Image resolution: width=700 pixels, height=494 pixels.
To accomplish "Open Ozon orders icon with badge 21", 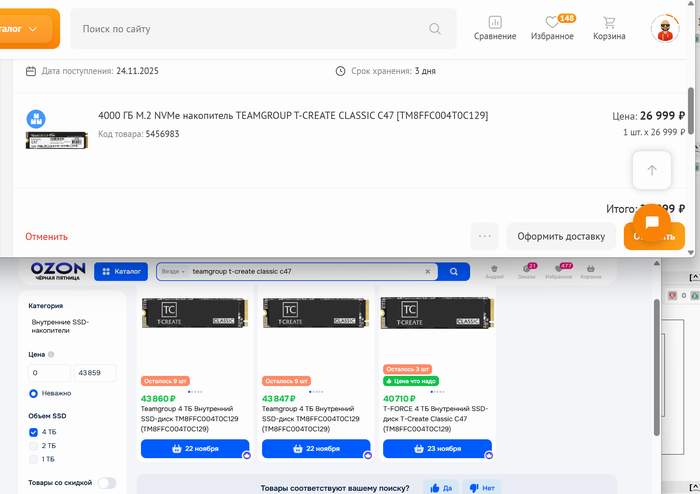I will tap(527, 271).
